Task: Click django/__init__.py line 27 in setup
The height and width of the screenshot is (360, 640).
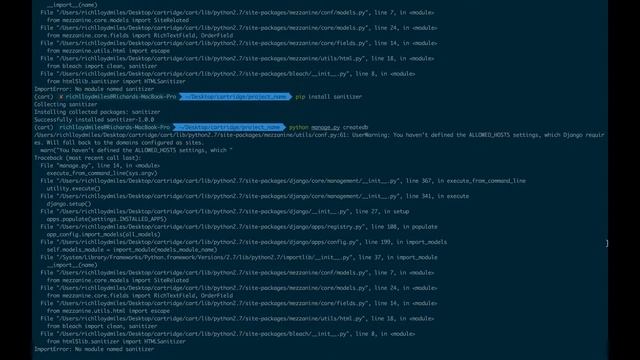Action: [224, 211]
